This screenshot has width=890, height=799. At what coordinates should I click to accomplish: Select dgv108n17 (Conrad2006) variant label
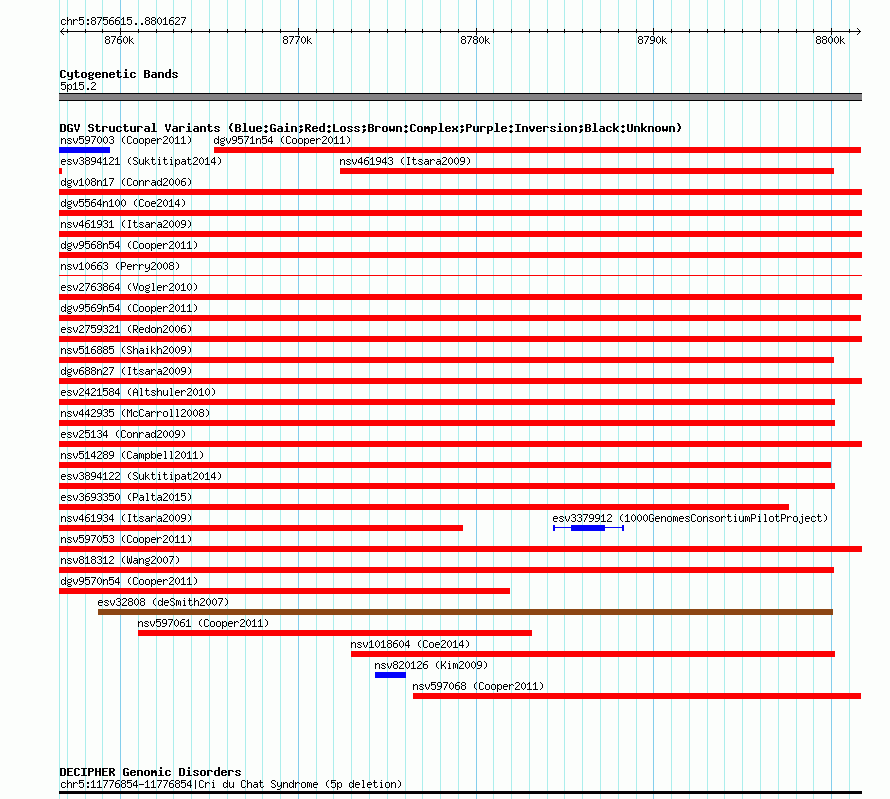tap(126, 182)
